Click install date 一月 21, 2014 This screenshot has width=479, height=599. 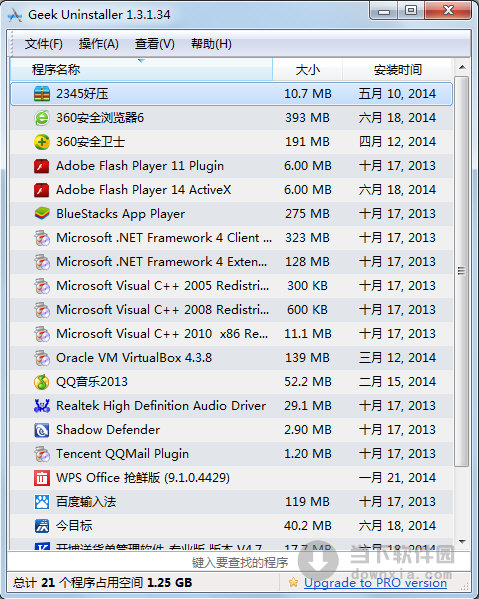[397, 478]
